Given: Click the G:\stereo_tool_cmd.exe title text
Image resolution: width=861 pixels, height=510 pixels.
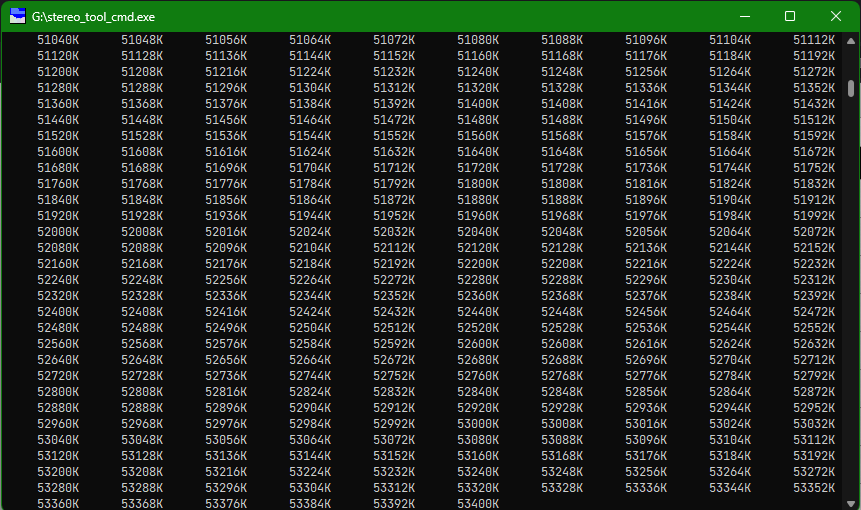Looking at the screenshot, I should tap(93, 17).
